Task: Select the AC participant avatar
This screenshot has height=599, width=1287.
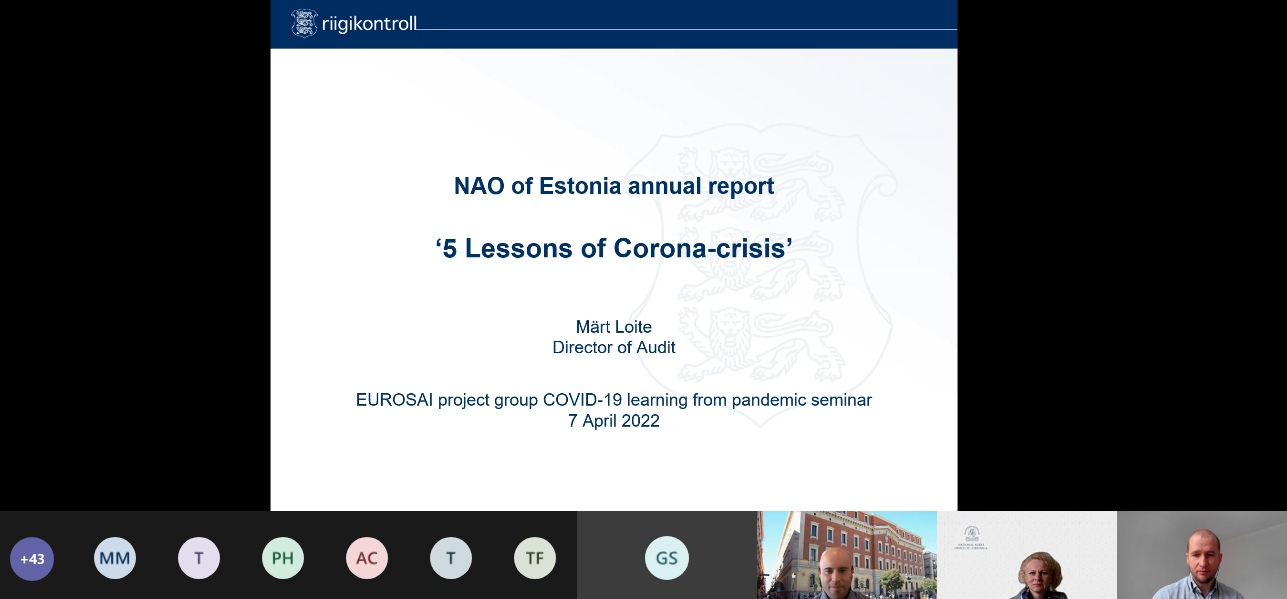Action: click(x=367, y=558)
